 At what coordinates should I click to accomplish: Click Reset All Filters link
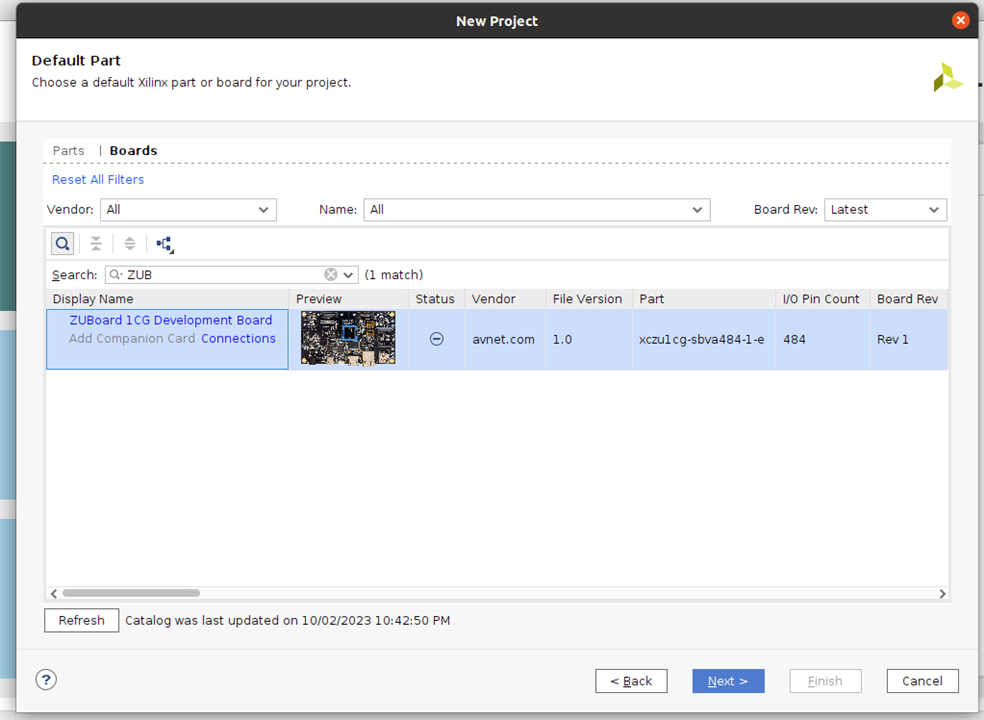98,180
